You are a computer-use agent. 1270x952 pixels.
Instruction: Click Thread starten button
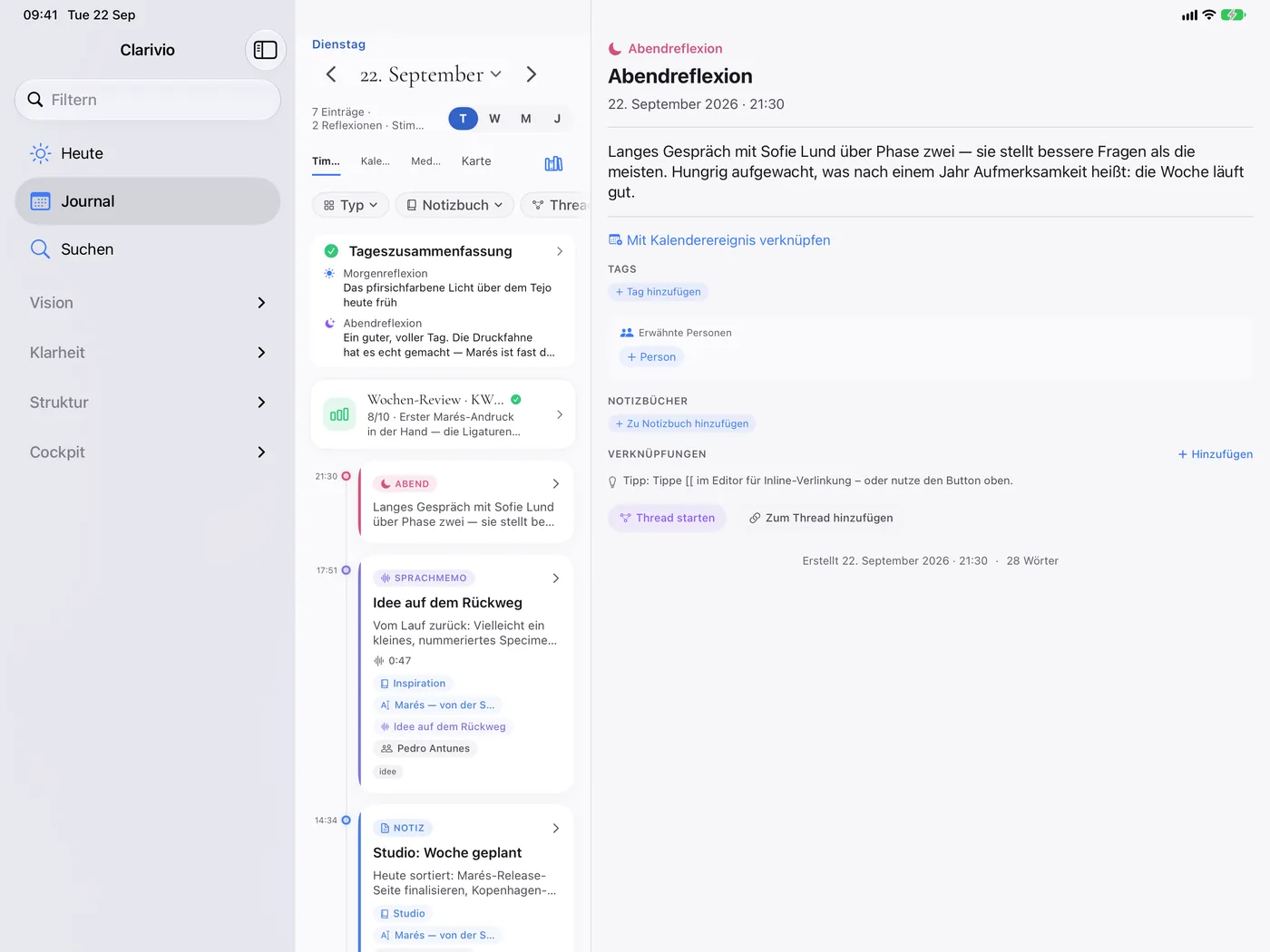click(x=667, y=518)
